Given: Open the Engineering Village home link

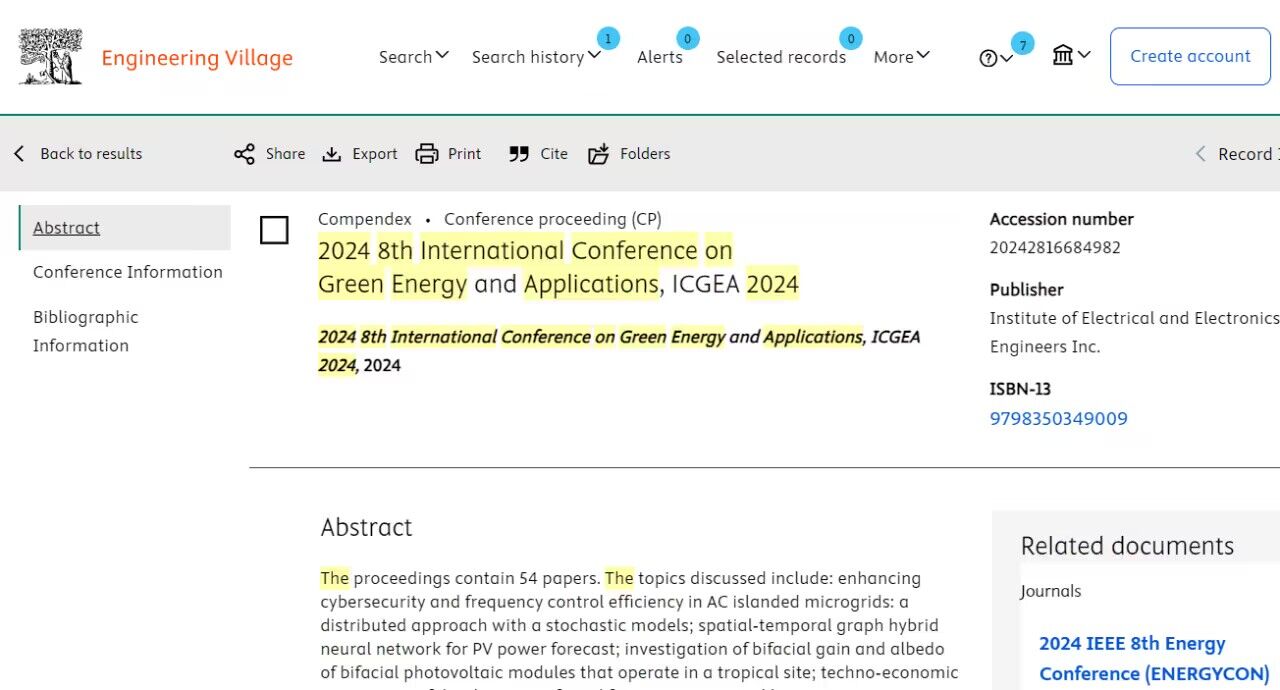Looking at the screenshot, I should pos(197,58).
